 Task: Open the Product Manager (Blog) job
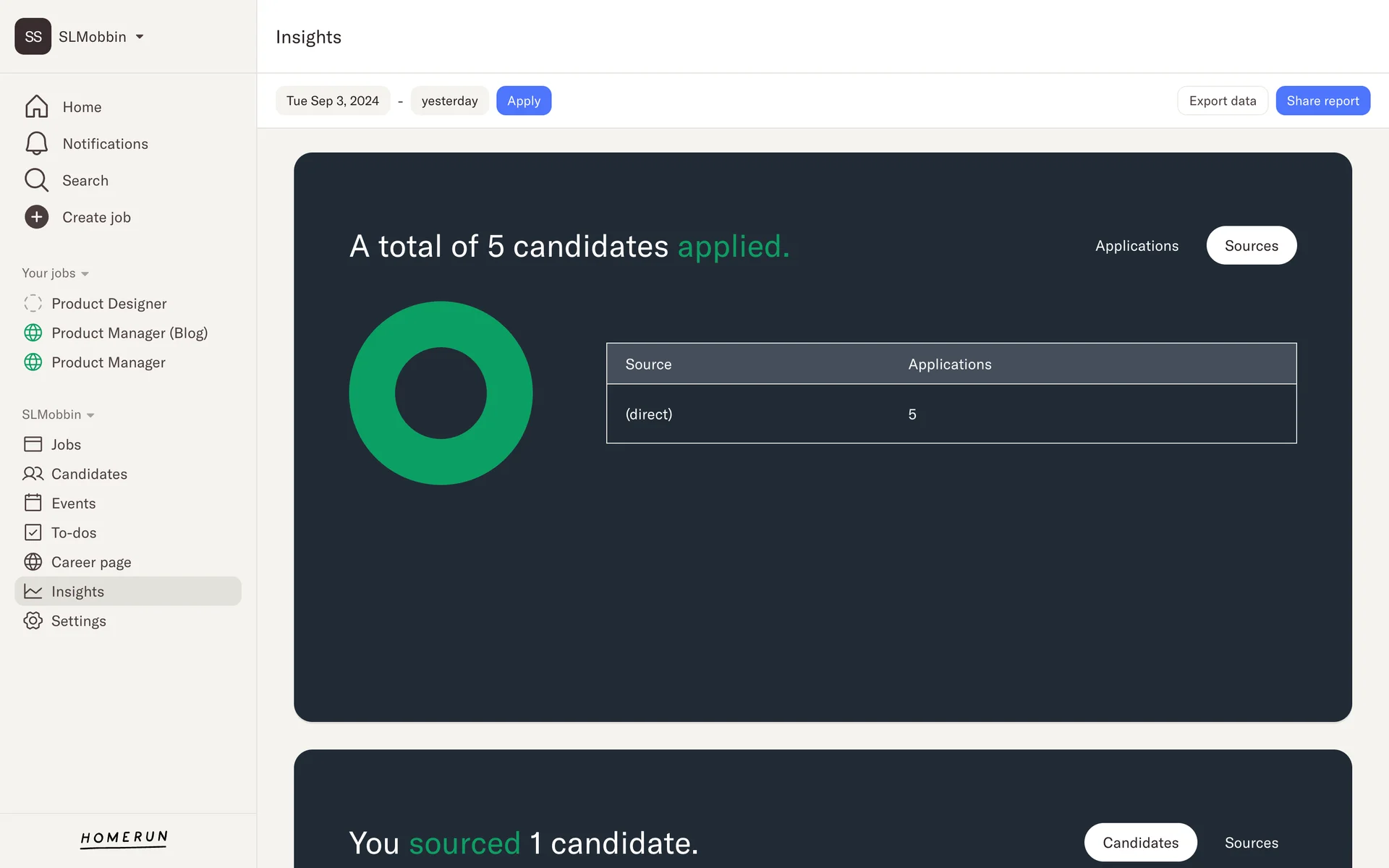tap(129, 333)
